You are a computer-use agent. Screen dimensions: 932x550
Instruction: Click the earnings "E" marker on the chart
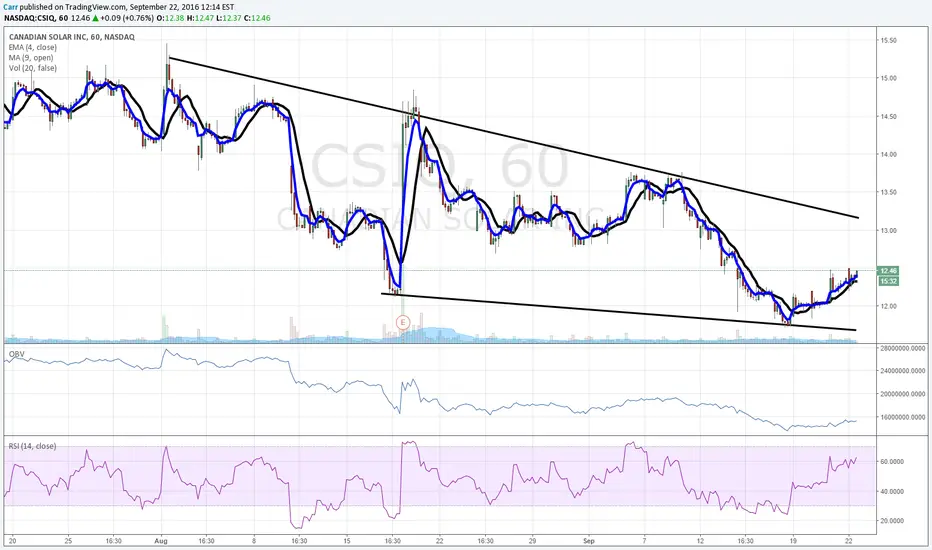coord(402,323)
